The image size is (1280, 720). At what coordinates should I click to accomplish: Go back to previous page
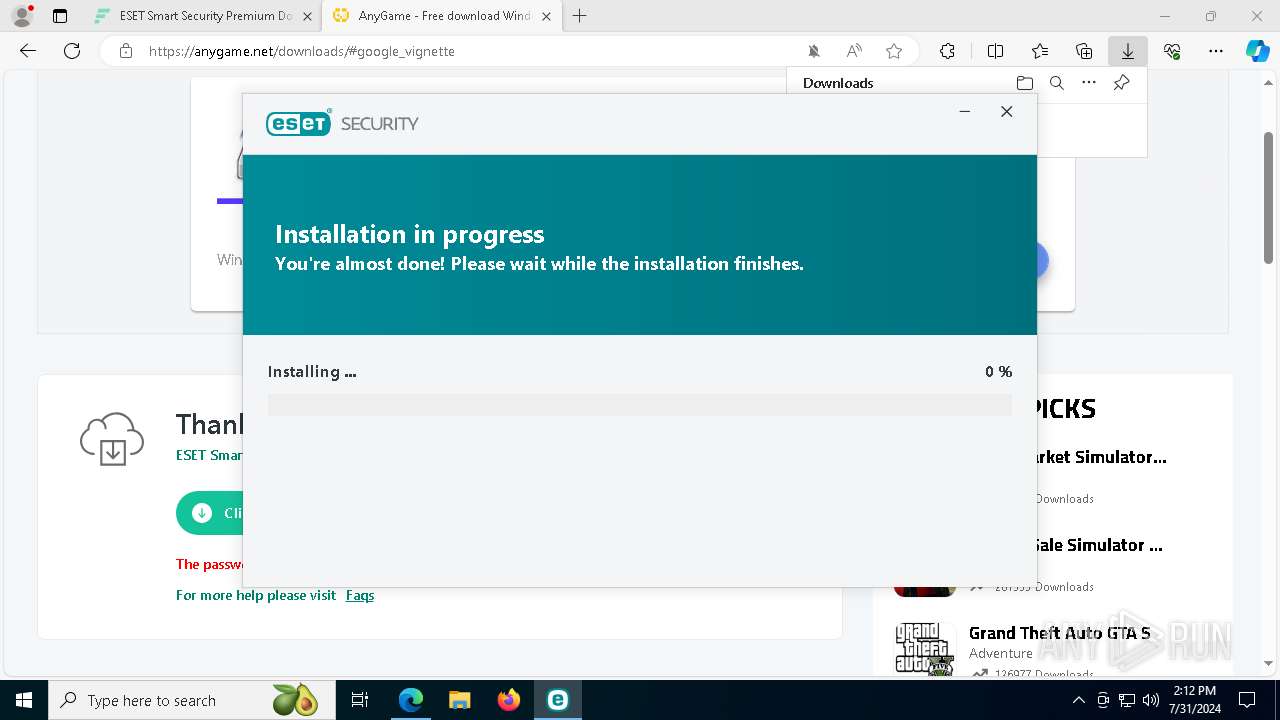point(28,51)
